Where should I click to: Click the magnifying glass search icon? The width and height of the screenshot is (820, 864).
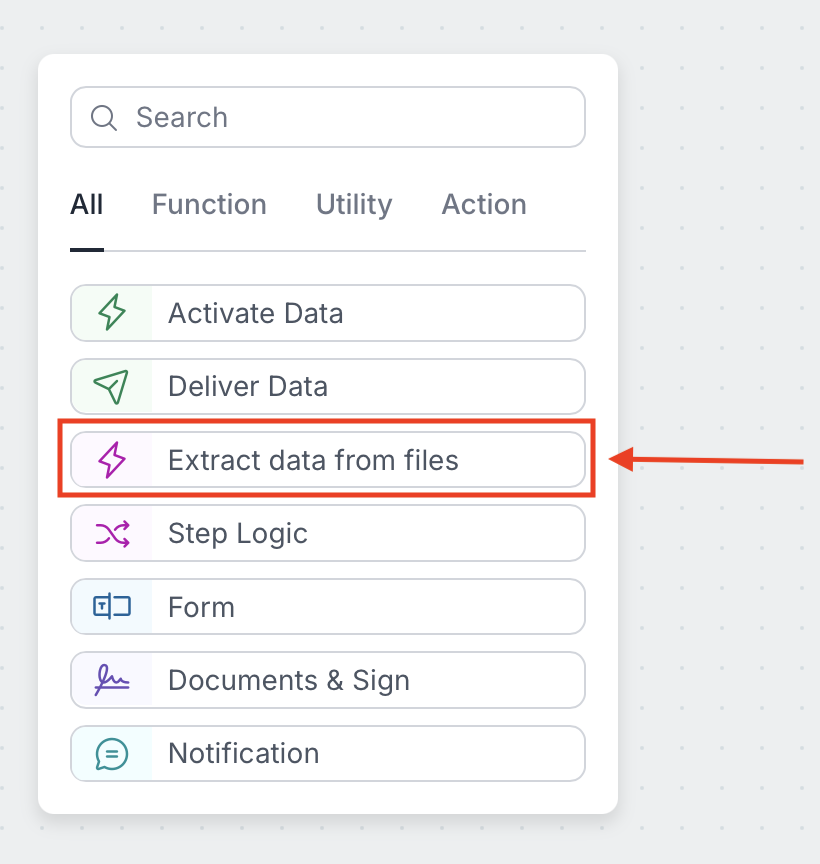click(104, 117)
